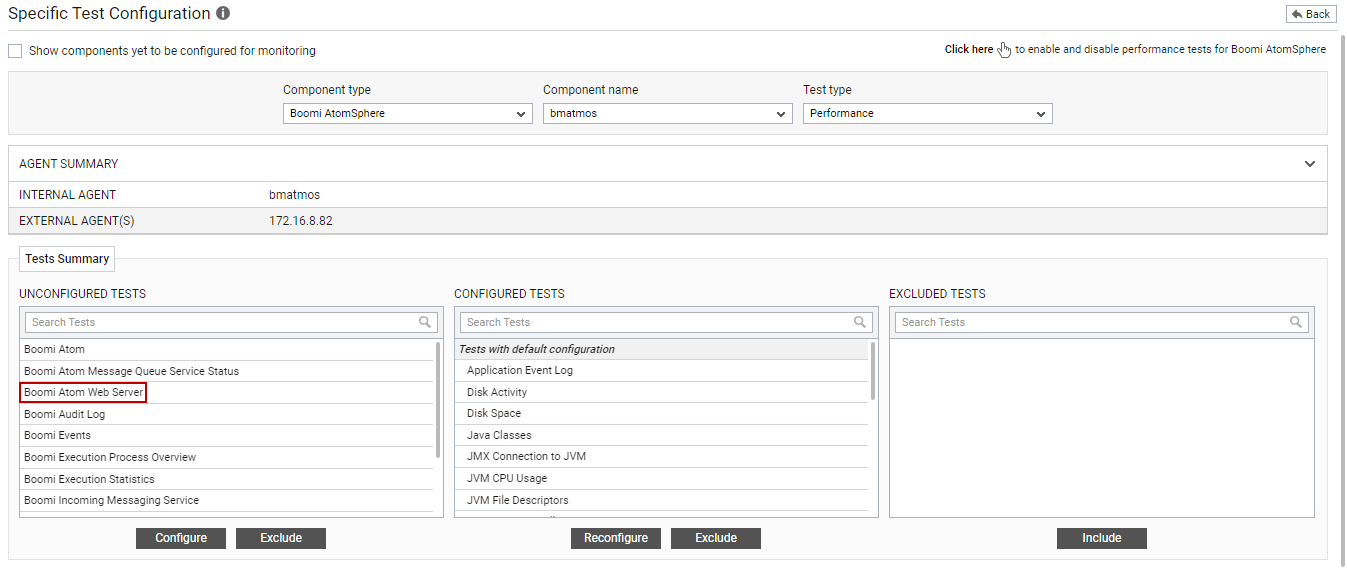The height and width of the screenshot is (568, 1347).
Task: Select Java Classes configured test
Action: 662,436
